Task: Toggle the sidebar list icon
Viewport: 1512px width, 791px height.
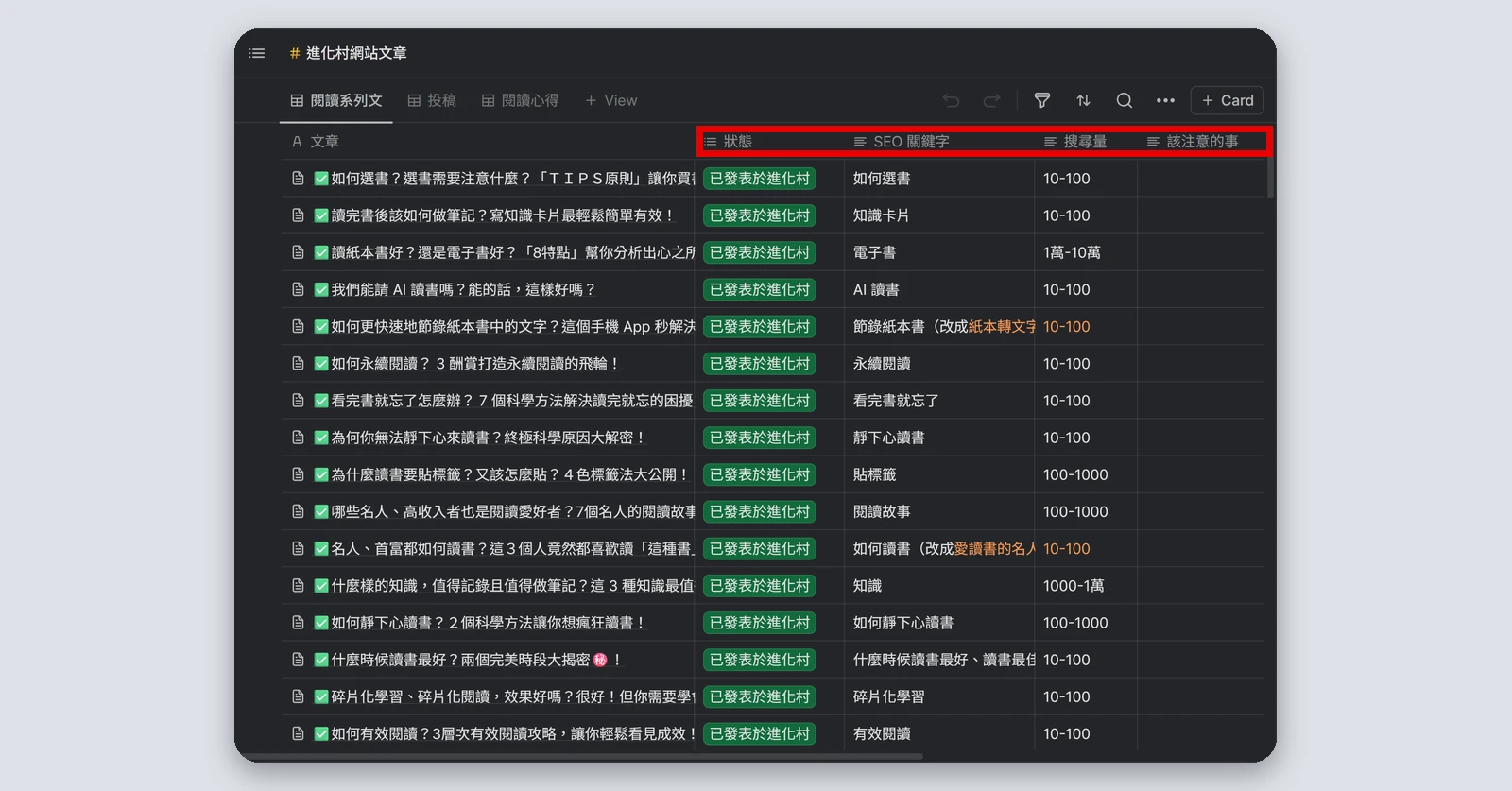Action: click(x=257, y=53)
